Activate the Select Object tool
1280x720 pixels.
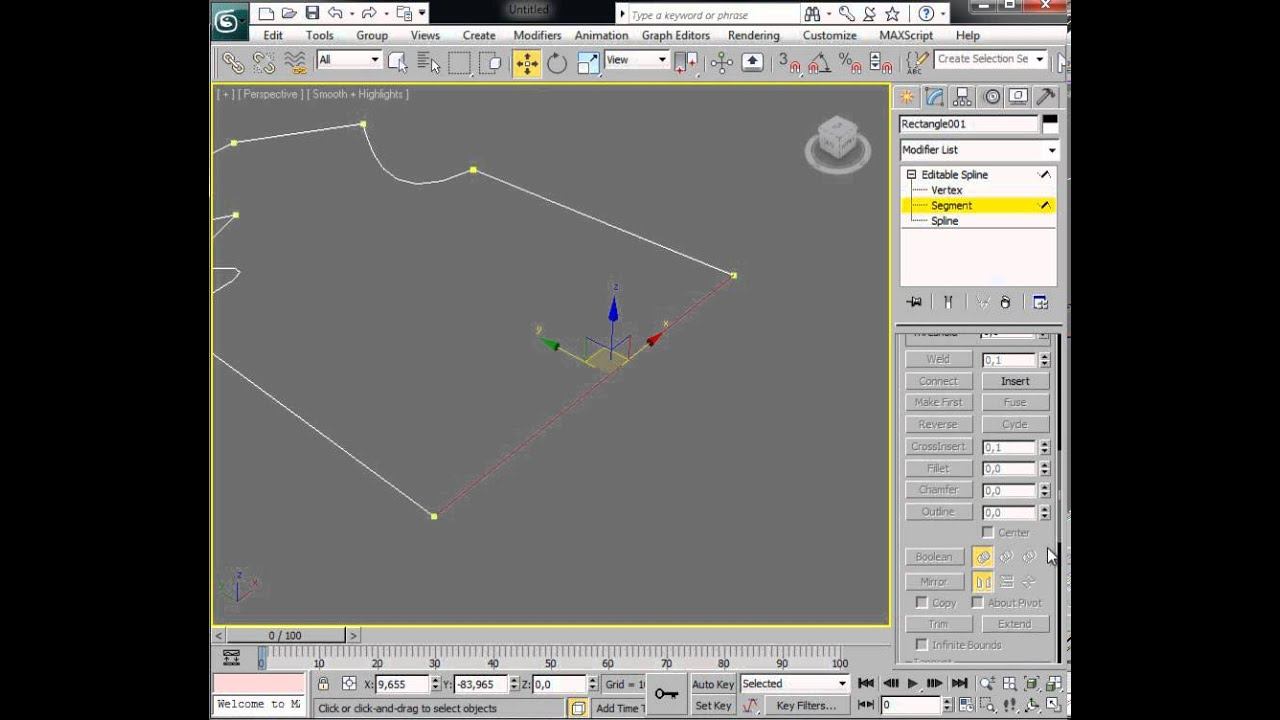click(398, 63)
